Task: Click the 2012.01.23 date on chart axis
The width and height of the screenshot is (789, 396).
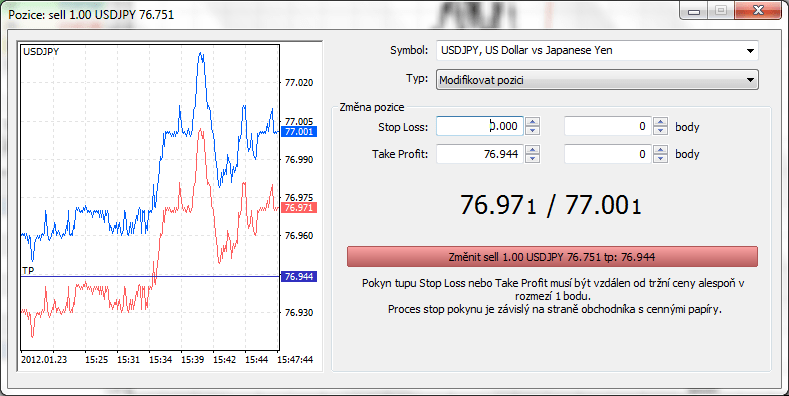Action: (x=44, y=360)
